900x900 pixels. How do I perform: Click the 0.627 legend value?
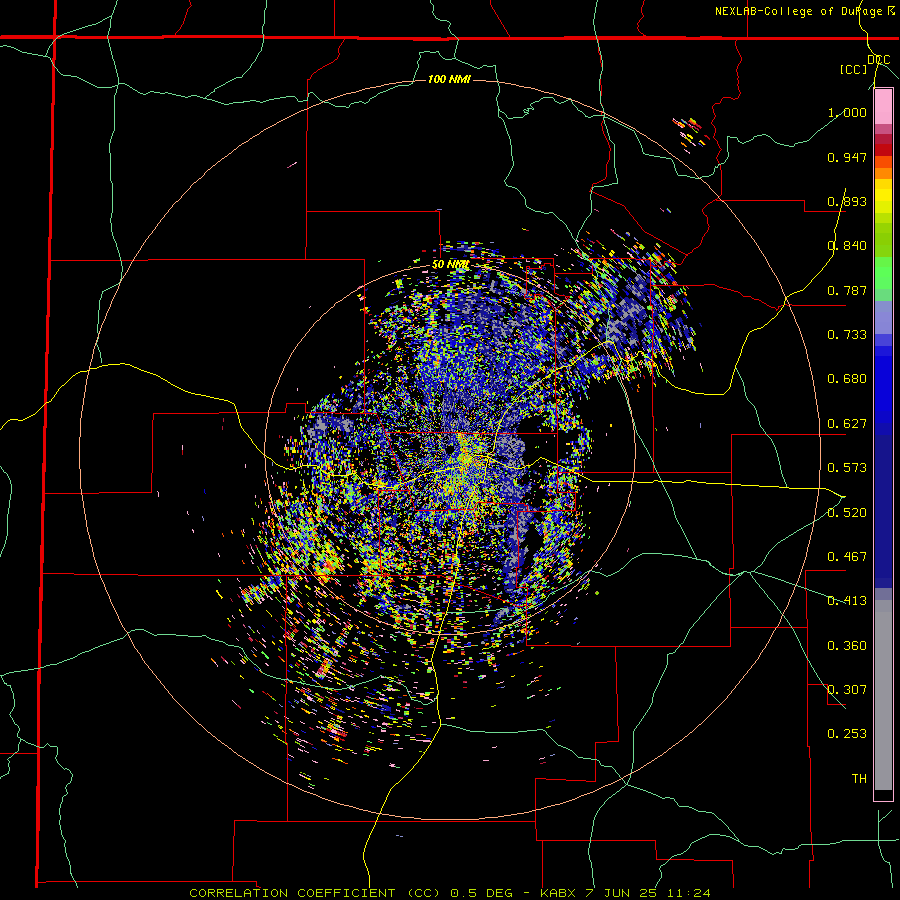tap(847, 424)
